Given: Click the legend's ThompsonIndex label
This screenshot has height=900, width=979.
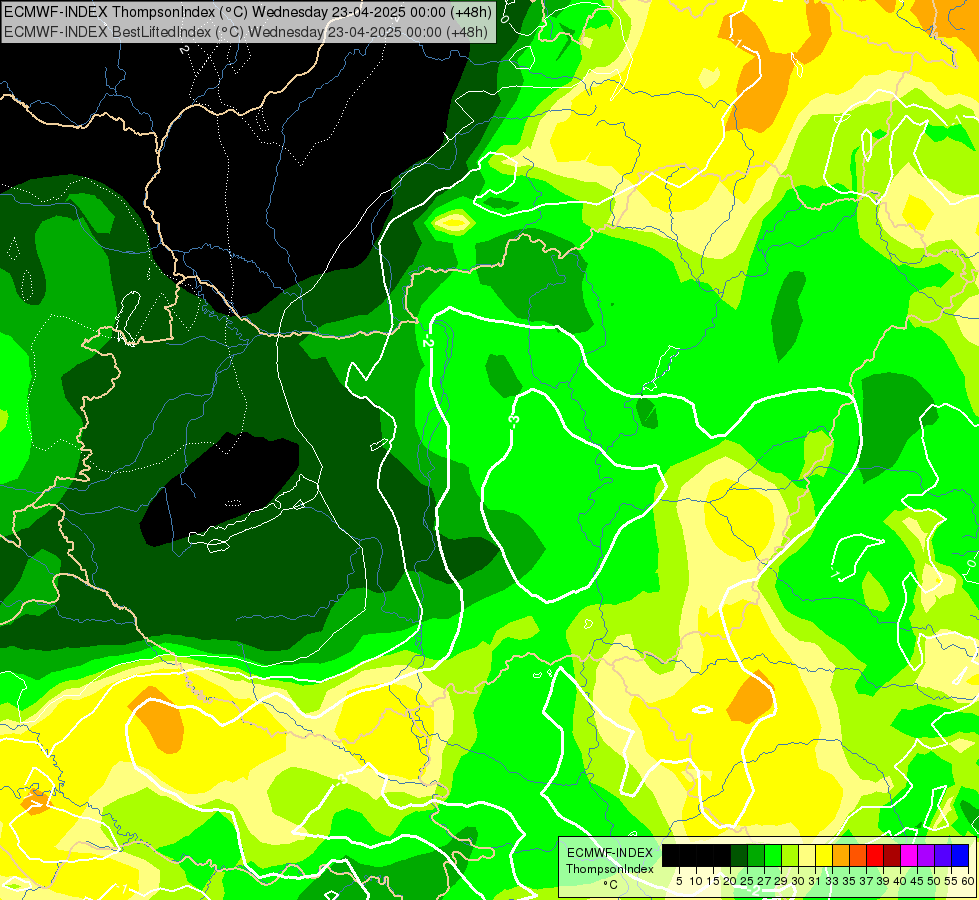Looking at the screenshot, I should 610,869.
